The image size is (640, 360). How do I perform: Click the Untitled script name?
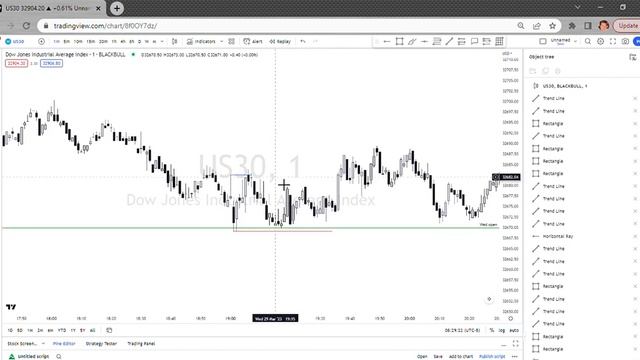point(33,356)
